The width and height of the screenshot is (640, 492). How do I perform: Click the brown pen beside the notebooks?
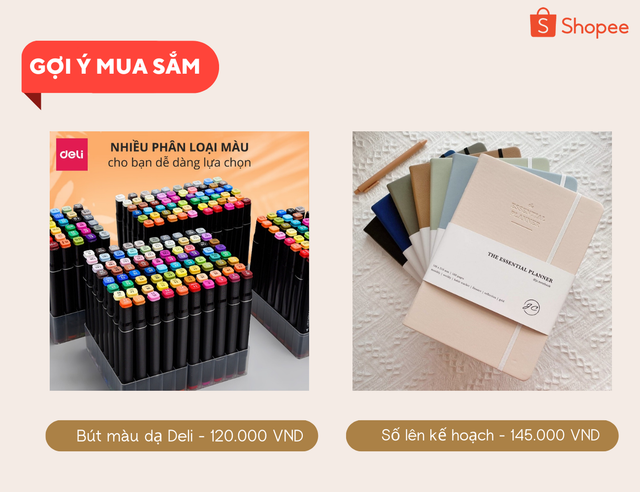click(391, 167)
